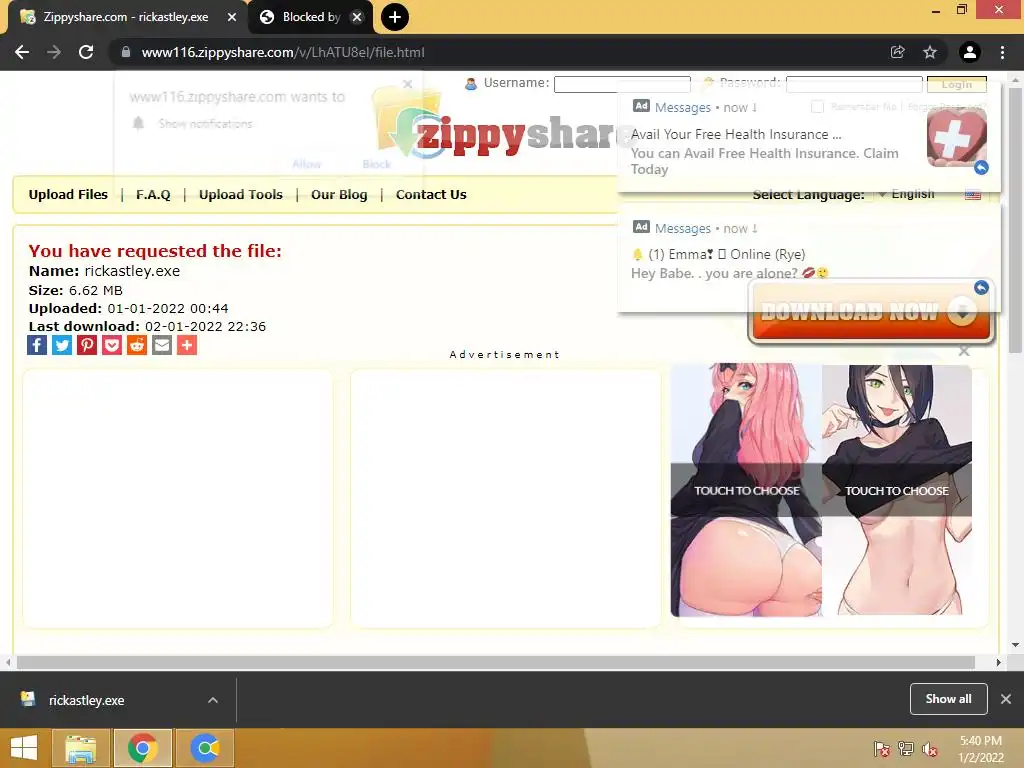Click the browser back arrow
1024x768 pixels.
(22, 52)
